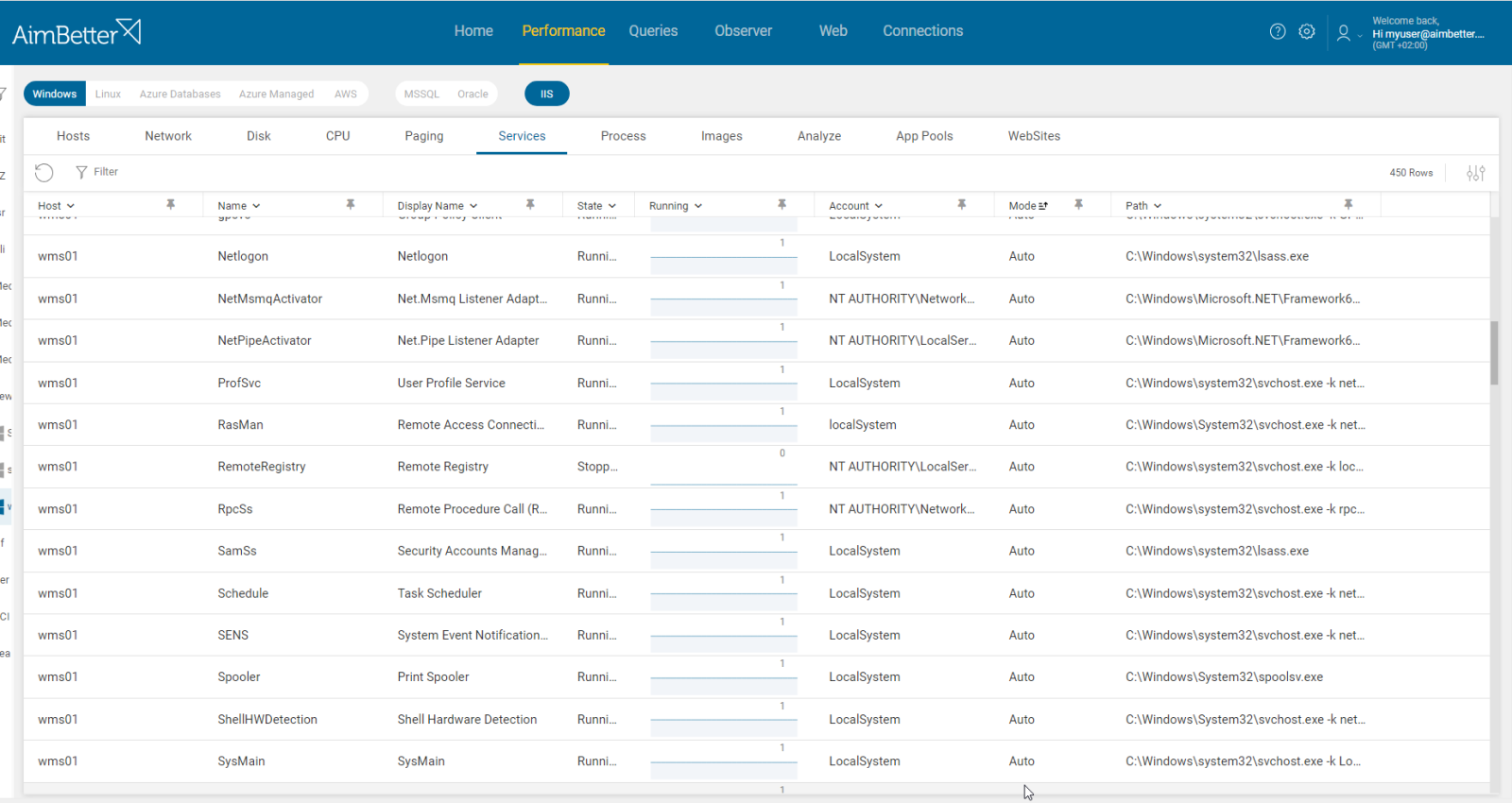Open the Observer menu
The image size is (1512, 803).
743,31
